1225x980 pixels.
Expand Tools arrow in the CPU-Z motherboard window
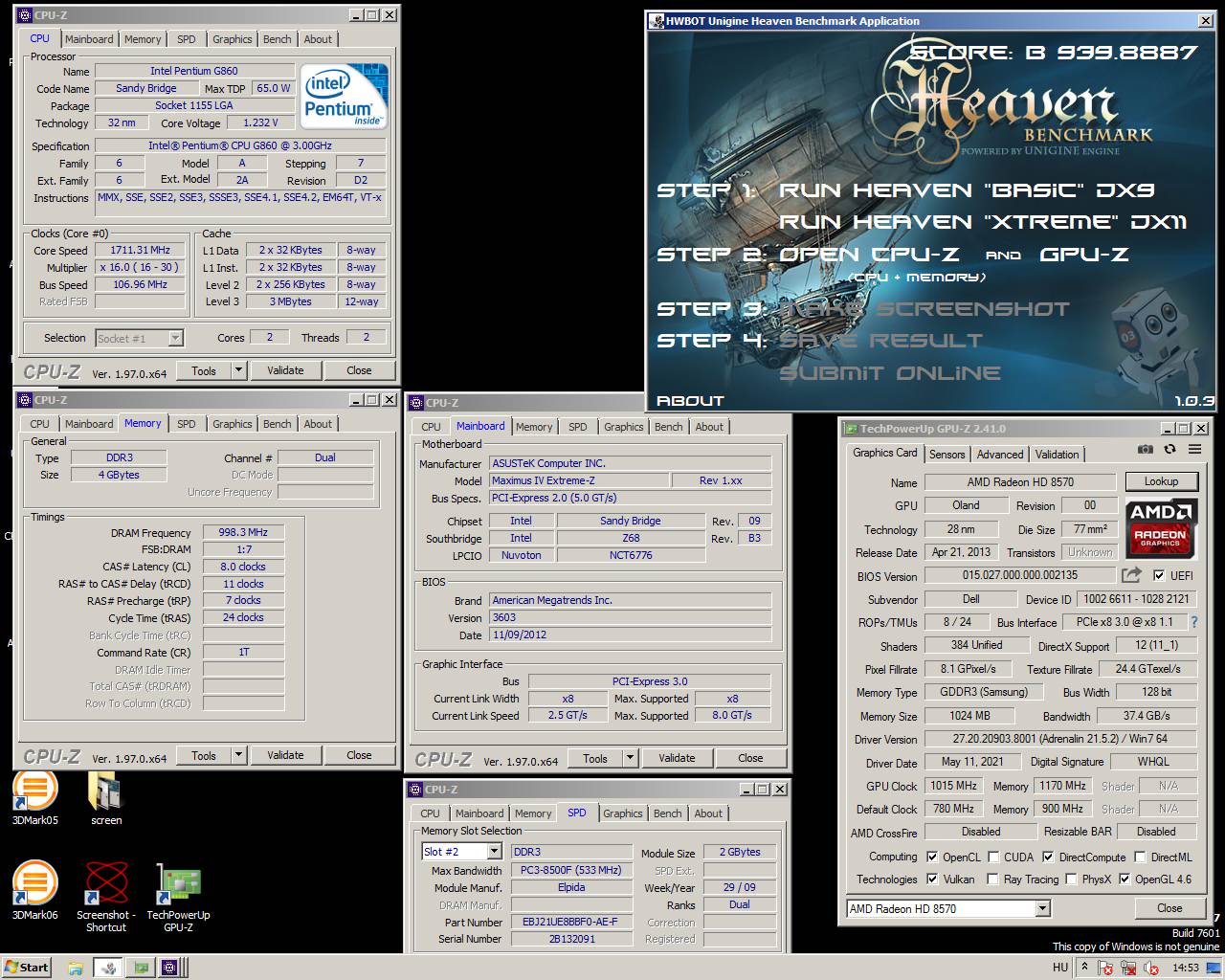[x=631, y=758]
